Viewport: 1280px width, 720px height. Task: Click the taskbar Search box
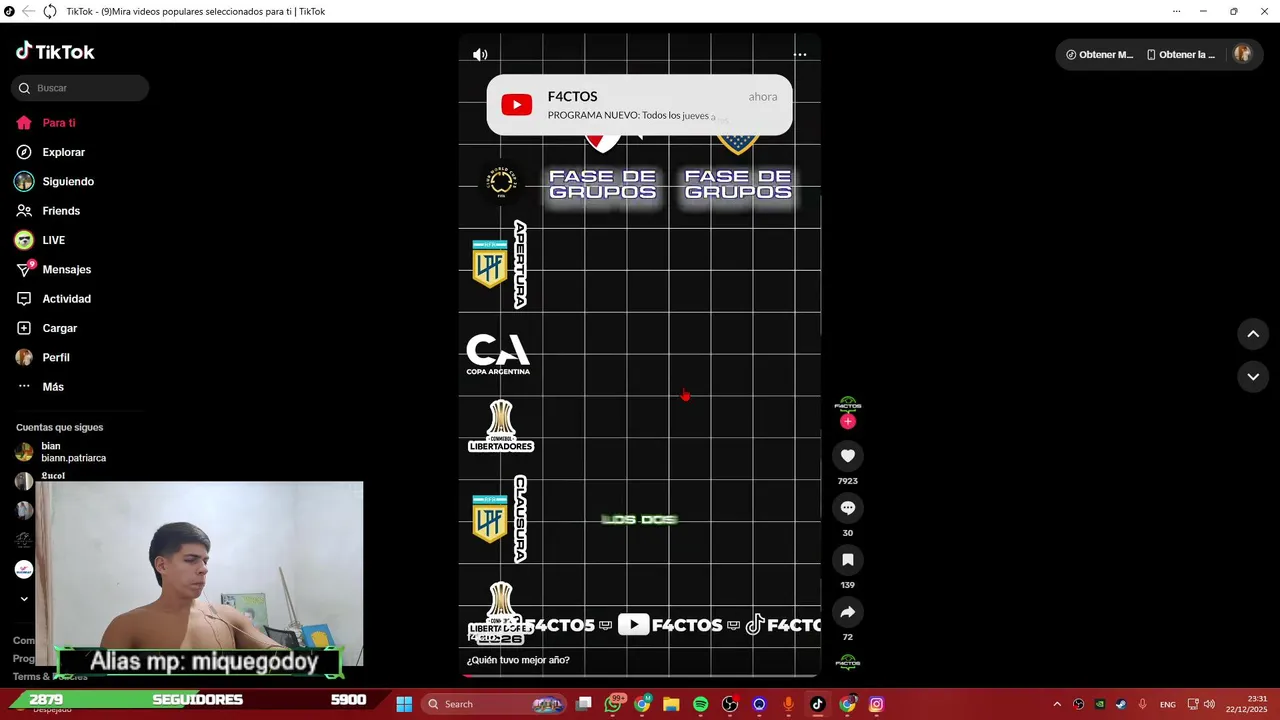495,704
